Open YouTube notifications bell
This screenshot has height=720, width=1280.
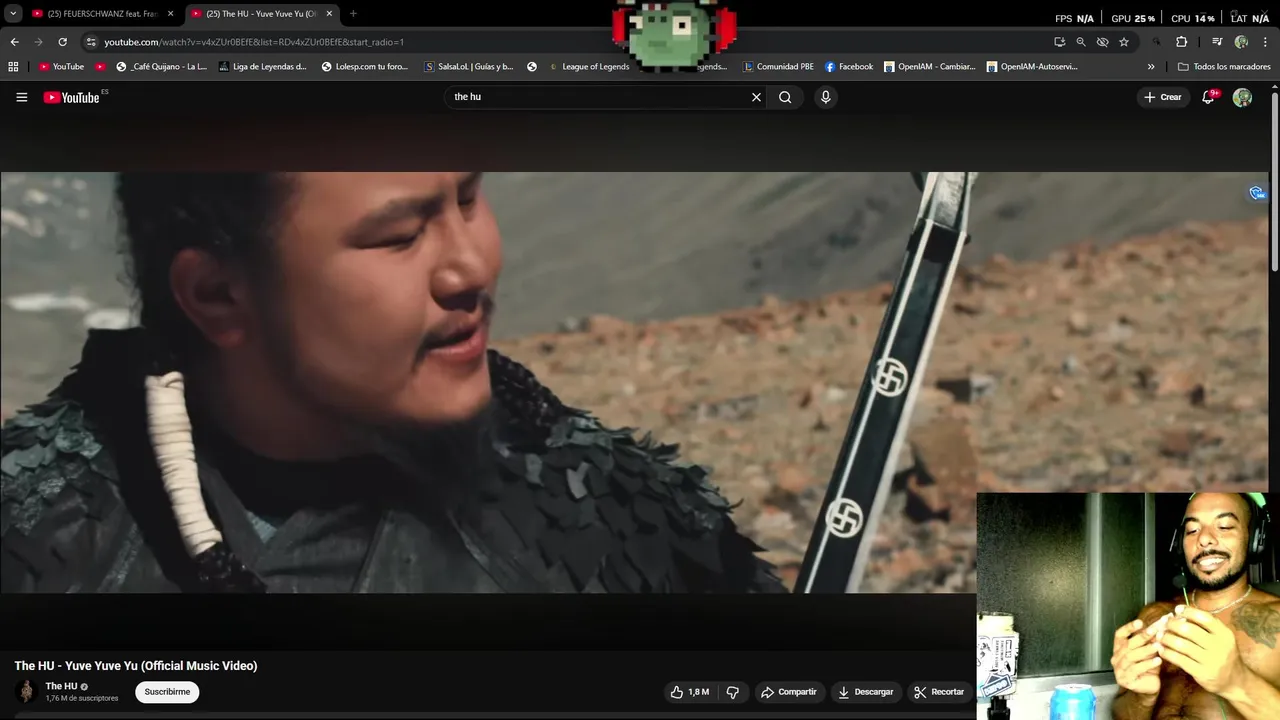pos(1208,97)
